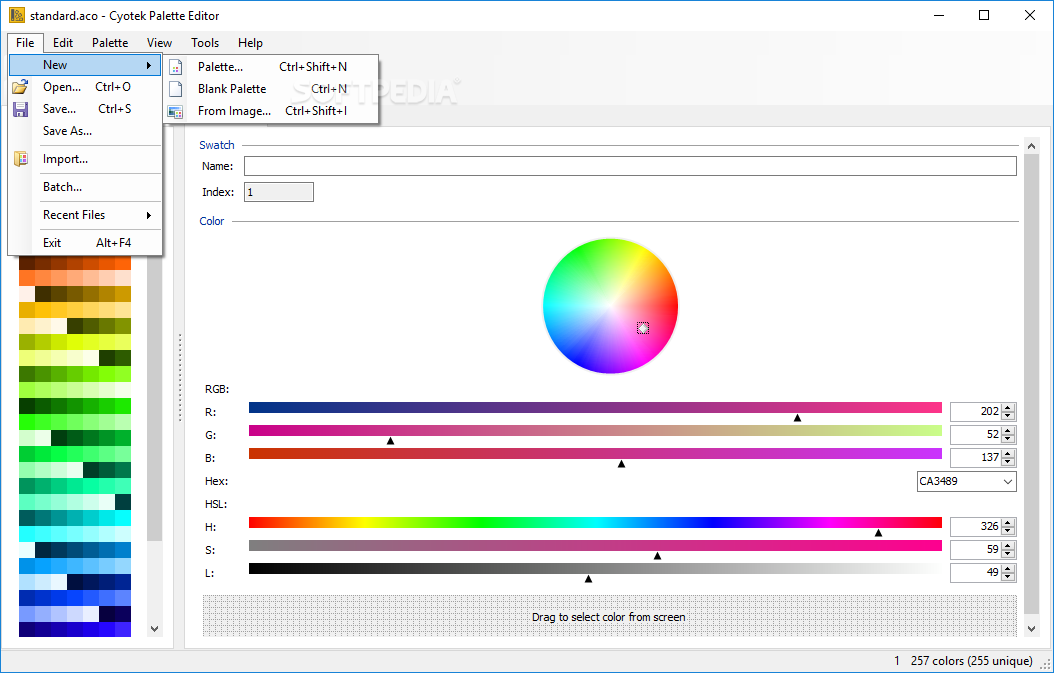Increase the G value with up spinner
This screenshot has width=1054, height=673.
[x=1008, y=430]
